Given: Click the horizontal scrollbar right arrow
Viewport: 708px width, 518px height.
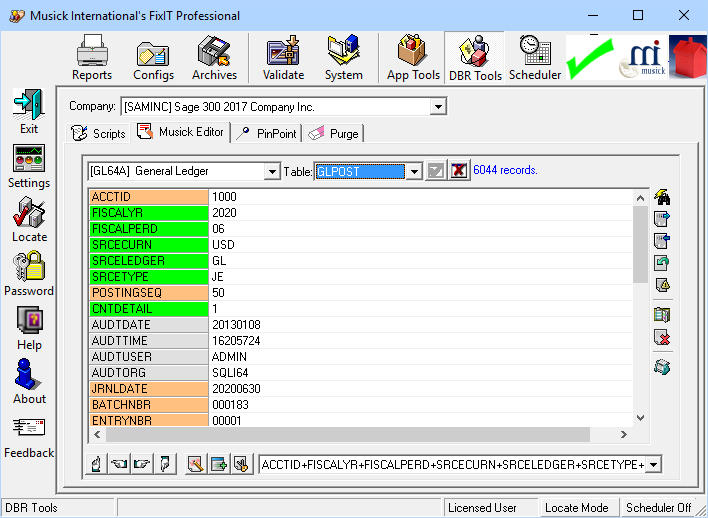Looking at the screenshot, I should pyautogui.click(x=624, y=434).
